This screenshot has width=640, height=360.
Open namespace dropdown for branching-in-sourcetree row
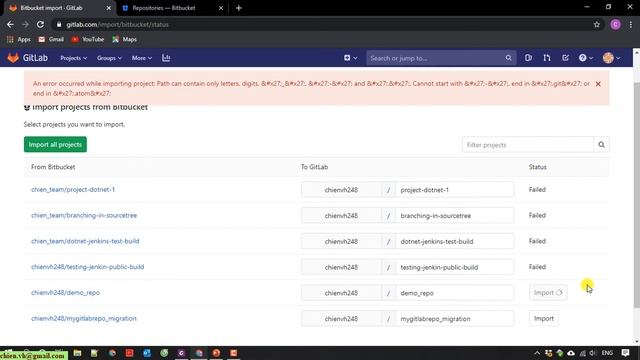[341, 216]
